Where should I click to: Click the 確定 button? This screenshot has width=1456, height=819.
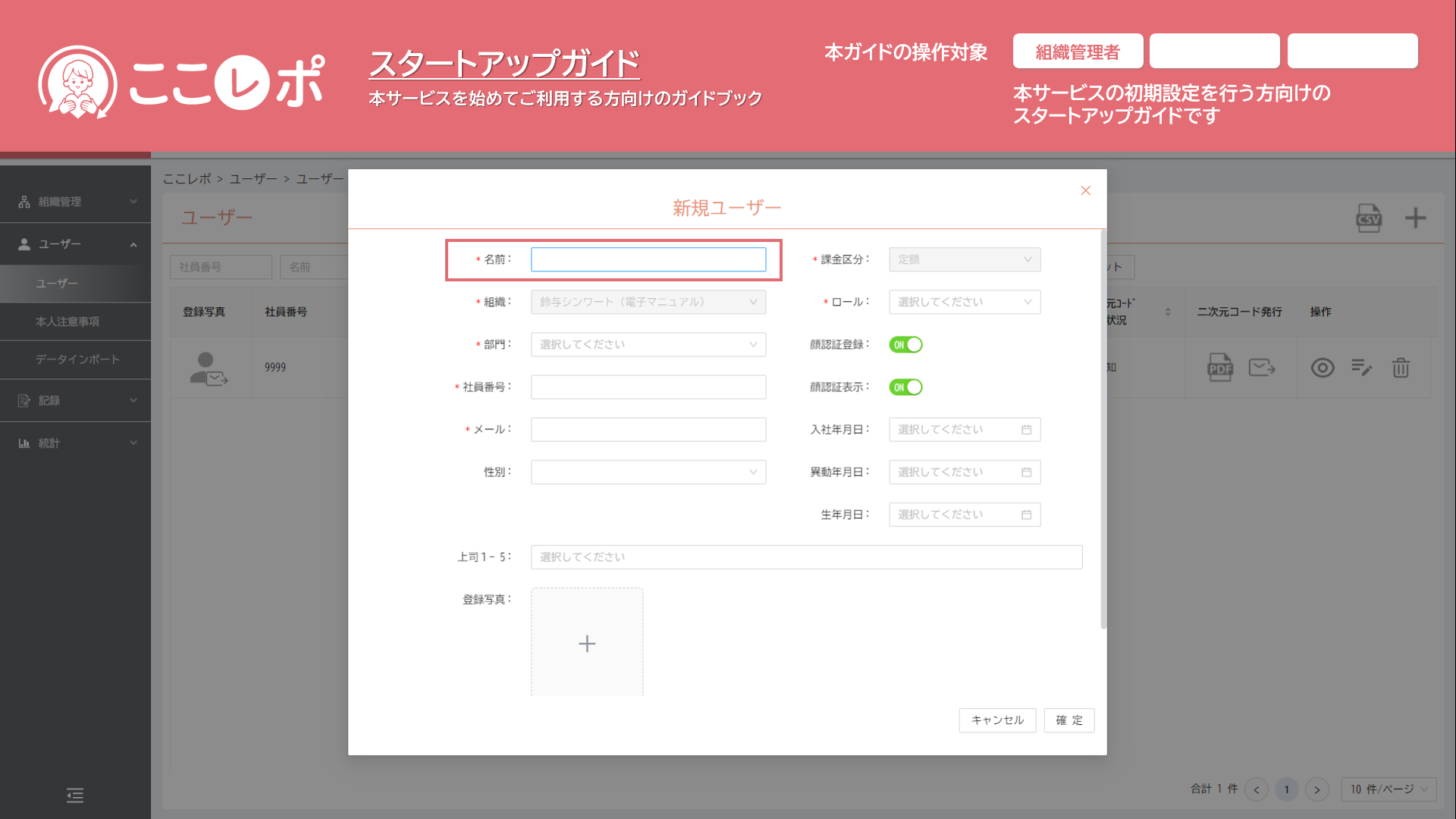(1069, 720)
